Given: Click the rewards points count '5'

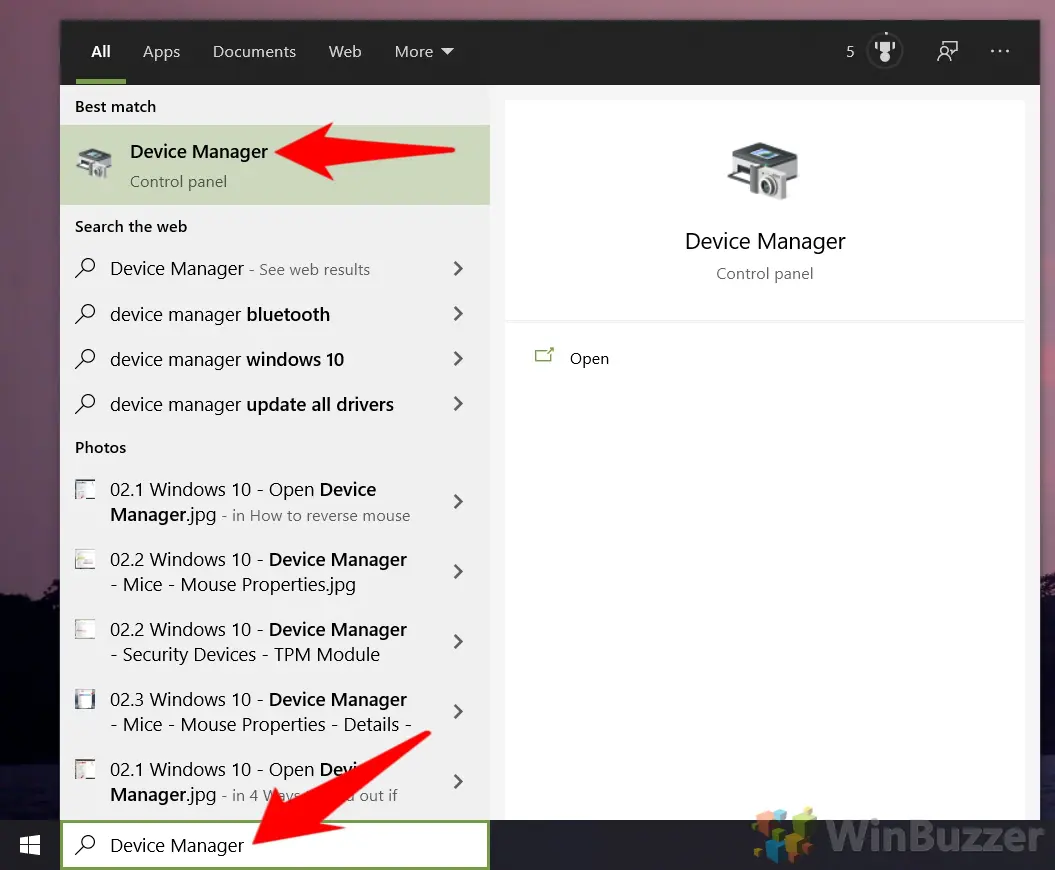Looking at the screenshot, I should (850, 52).
